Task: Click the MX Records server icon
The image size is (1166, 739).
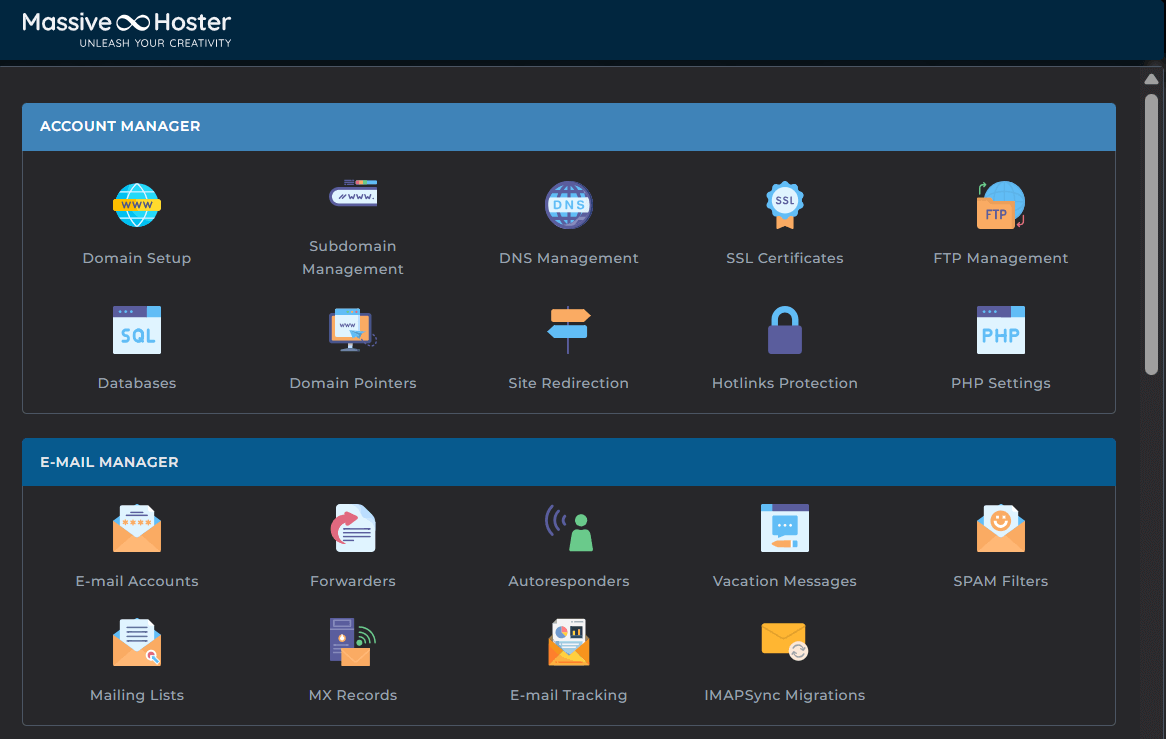Action: [352, 643]
